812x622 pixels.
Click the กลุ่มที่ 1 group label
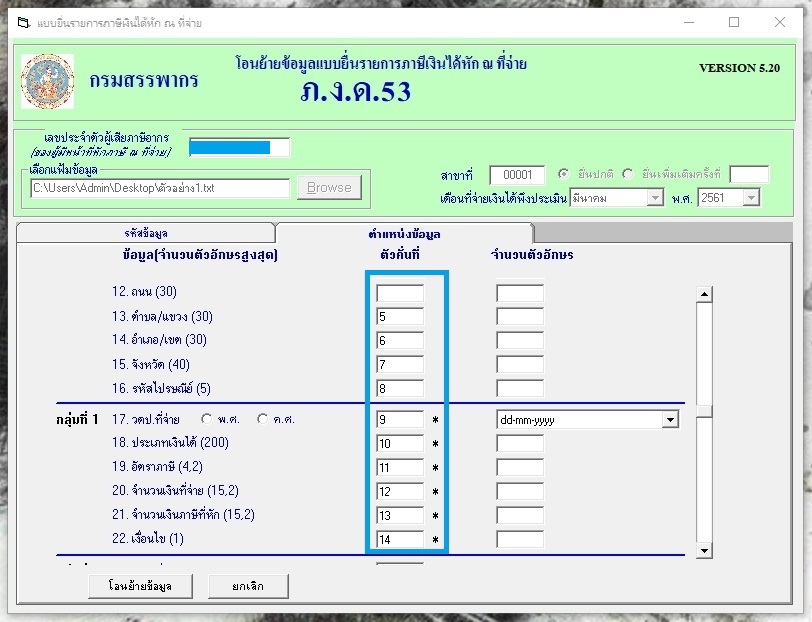click(x=77, y=419)
